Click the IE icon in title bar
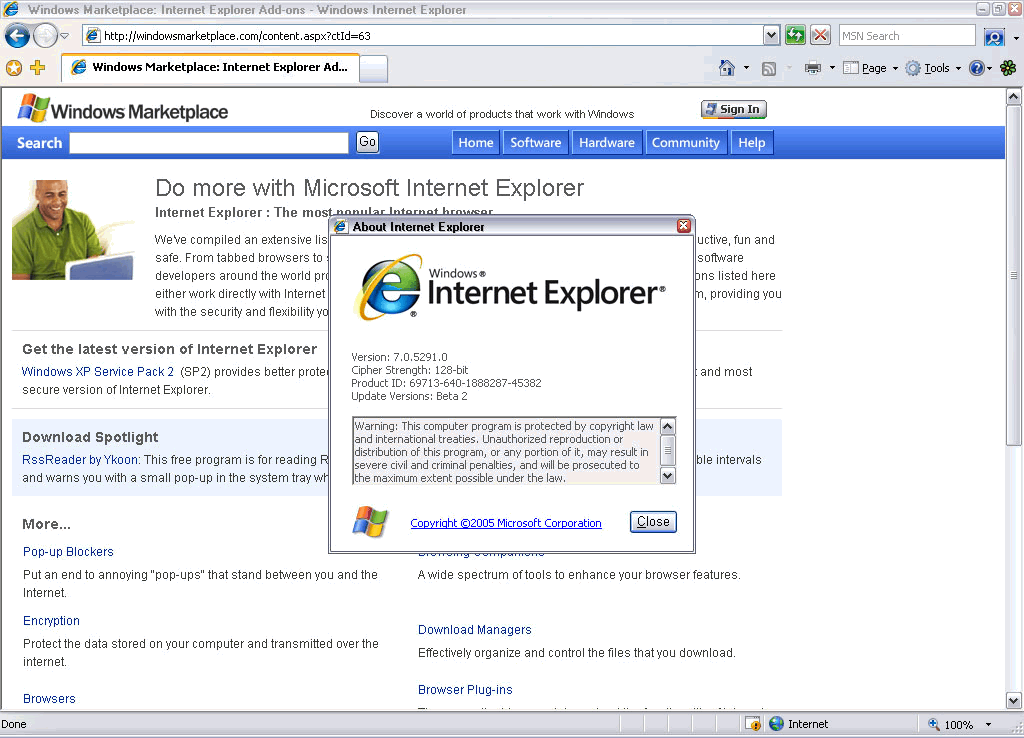The height and width of the screenshot is (738, 1024). click(10, 9)
